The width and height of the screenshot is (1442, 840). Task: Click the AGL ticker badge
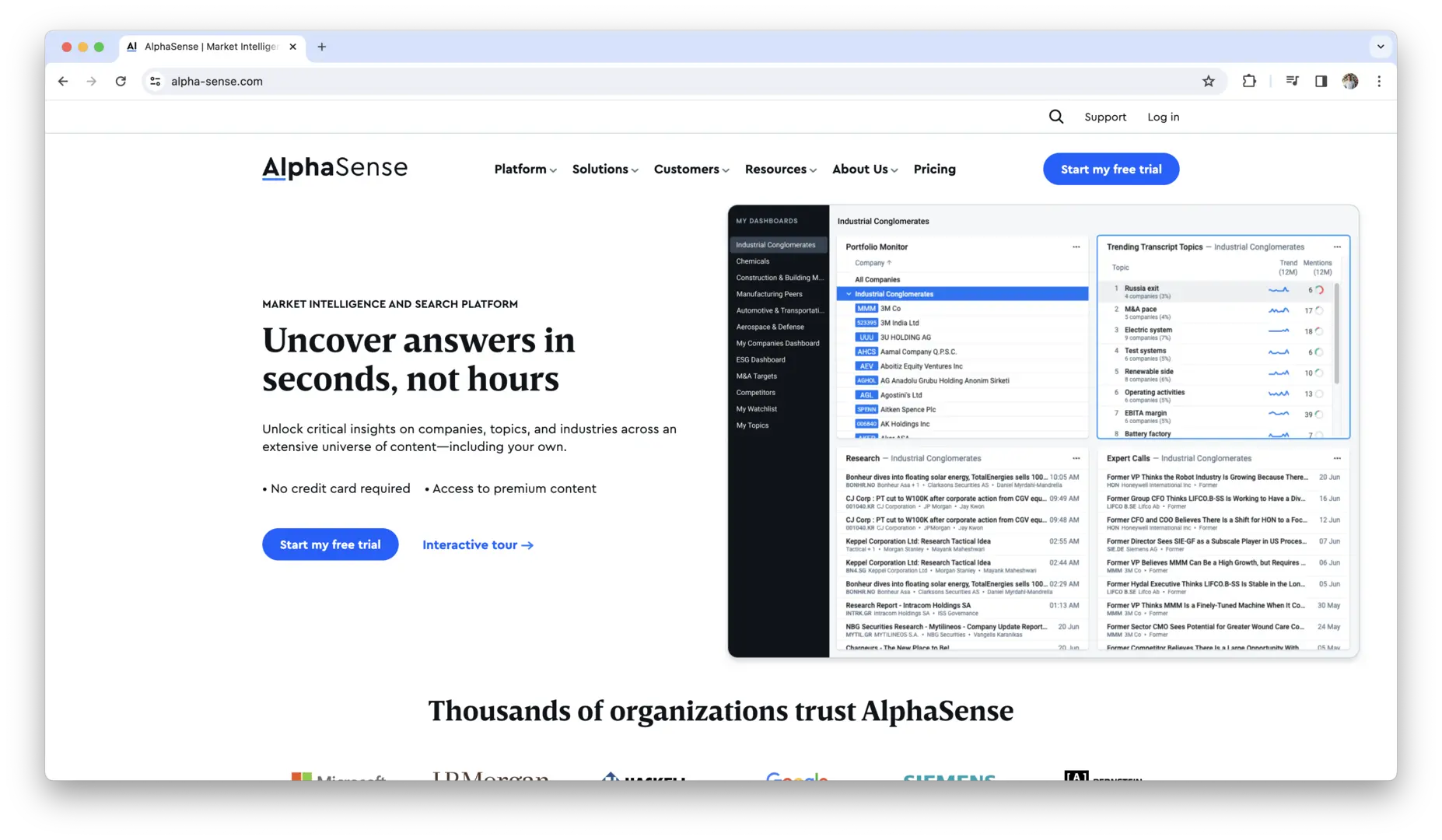866,395
